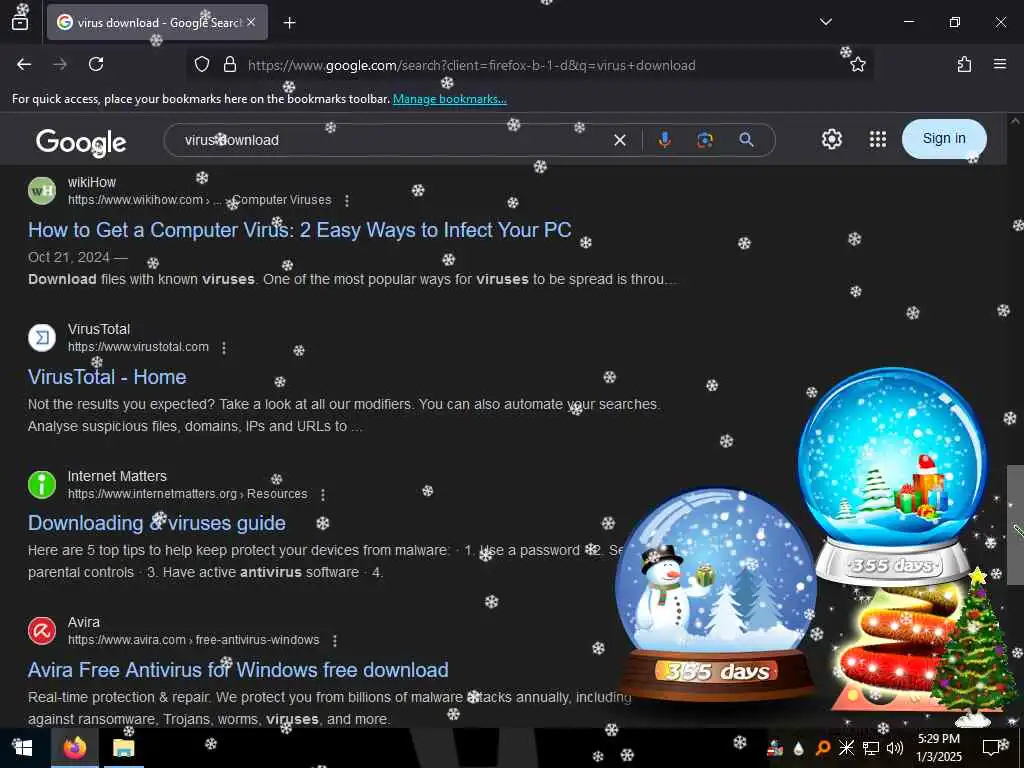Image resolution: width=1024 pixels, height=768 pixels.
Task: Open the Firefox application menu
Action: point(999,64)
